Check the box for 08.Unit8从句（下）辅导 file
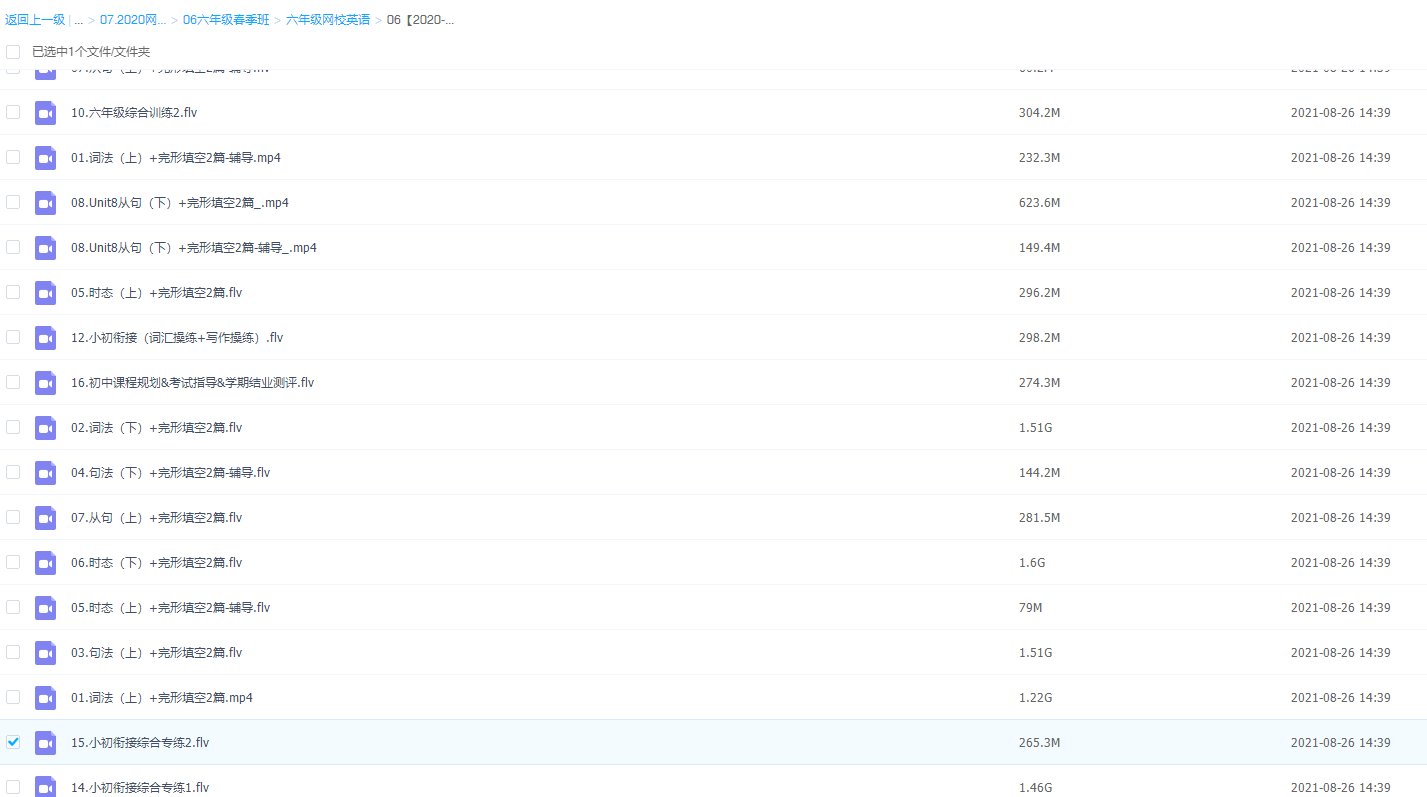This screenshot has height=797, width=1427. [x=13, y=247]
